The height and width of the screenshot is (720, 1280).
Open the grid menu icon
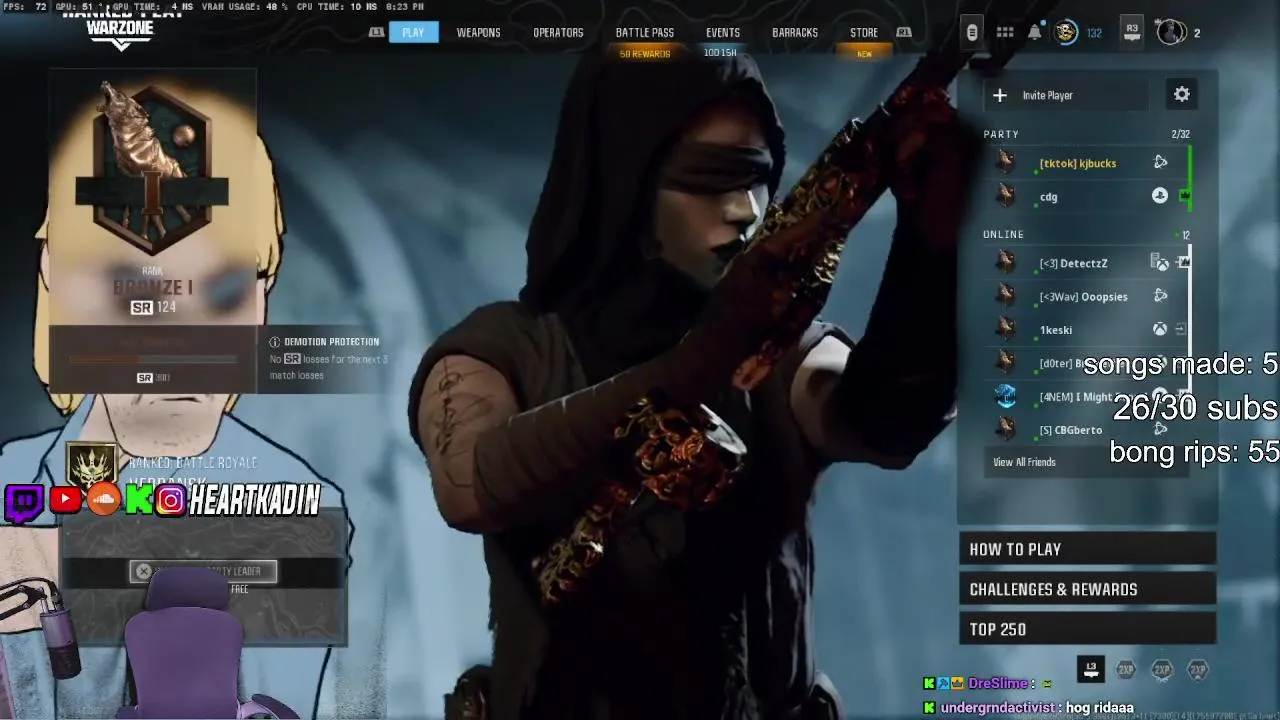pos(1005,33)
